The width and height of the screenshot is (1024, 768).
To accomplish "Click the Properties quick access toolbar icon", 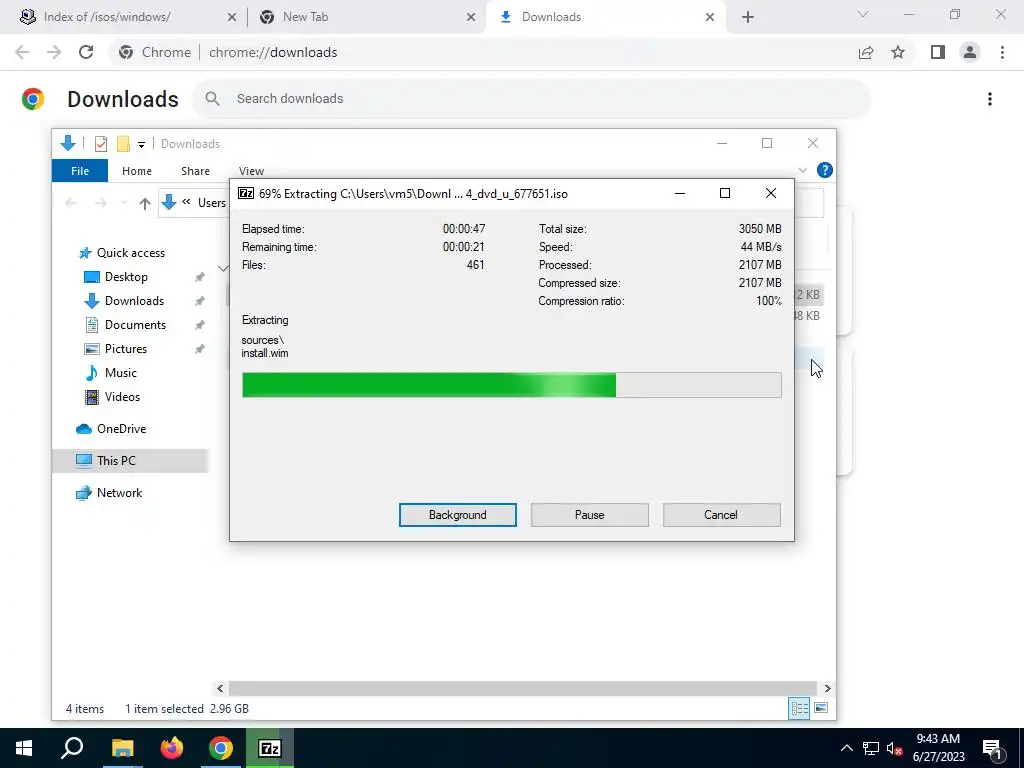I will click(101, 144).
